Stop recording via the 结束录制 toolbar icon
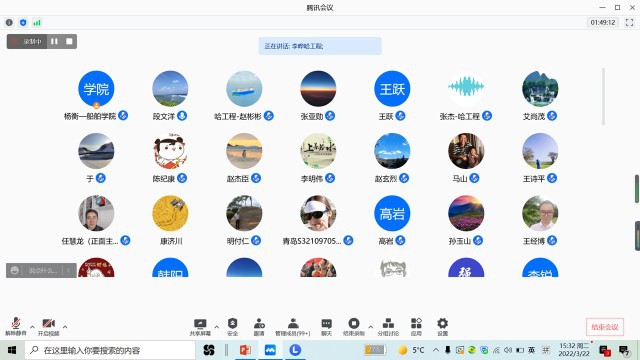Viewport: 640px width, 360px height. coord(354,327)
